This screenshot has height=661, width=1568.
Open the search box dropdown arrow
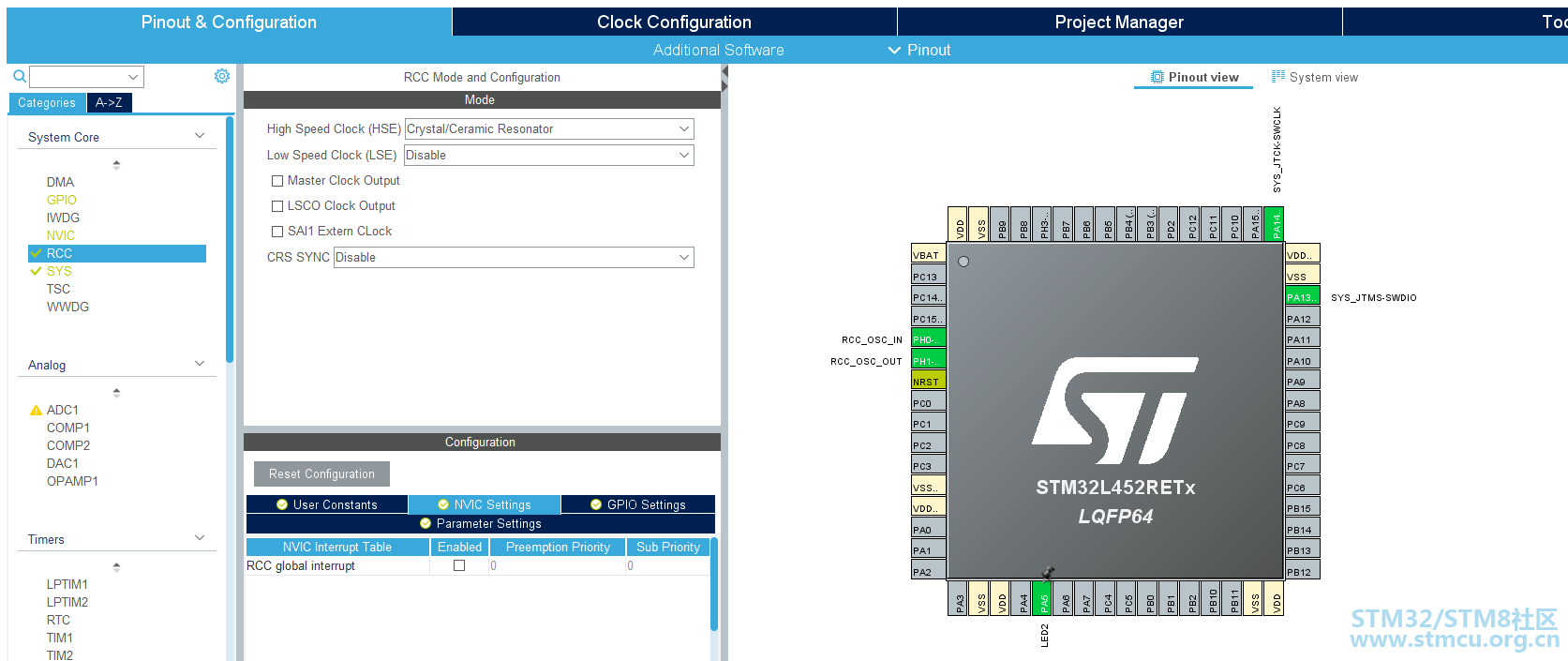click(x=133, y=77)
